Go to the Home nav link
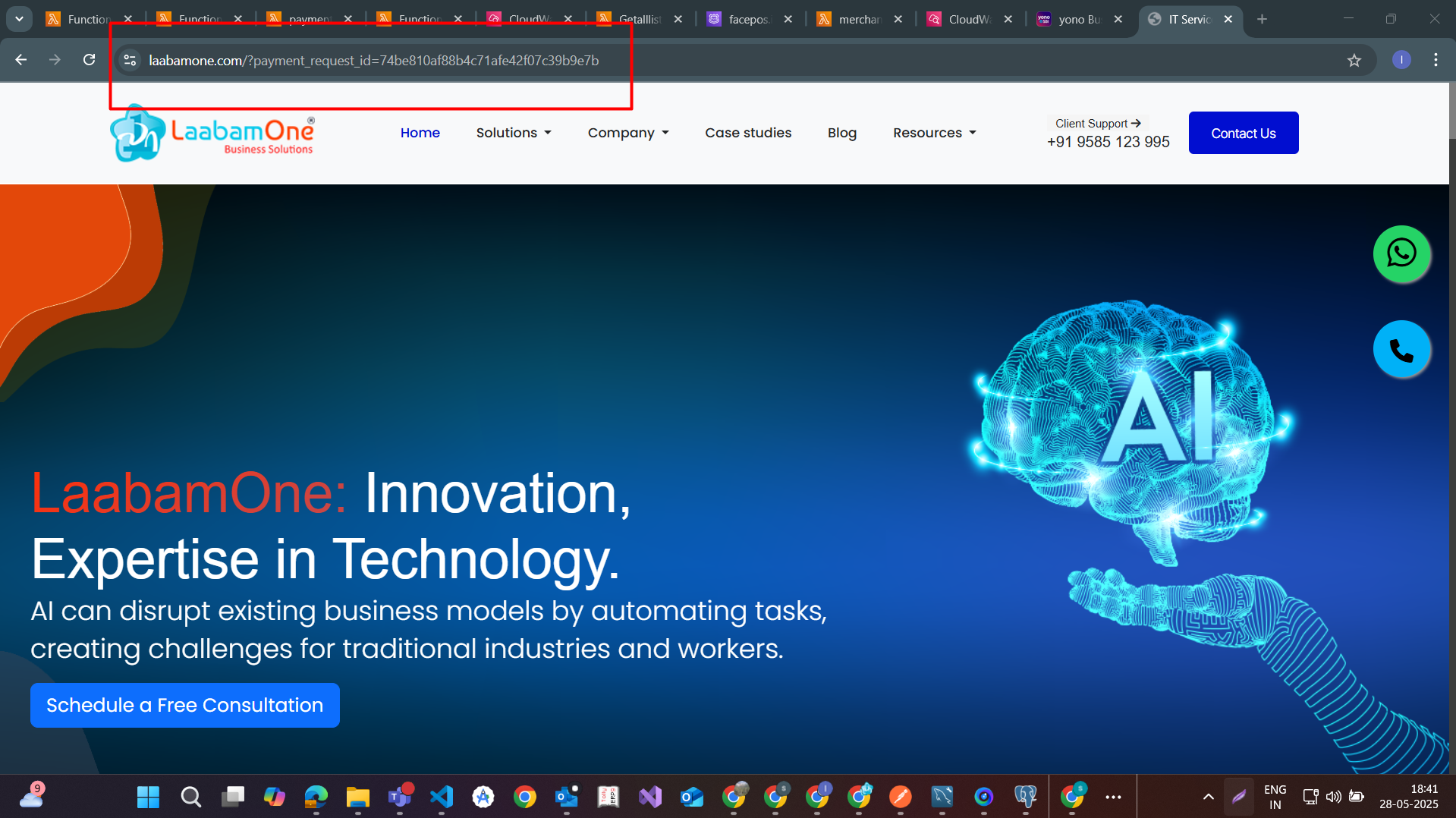Screen dimensions: 1456x818 pyautogui.click(x=420, y=133)
